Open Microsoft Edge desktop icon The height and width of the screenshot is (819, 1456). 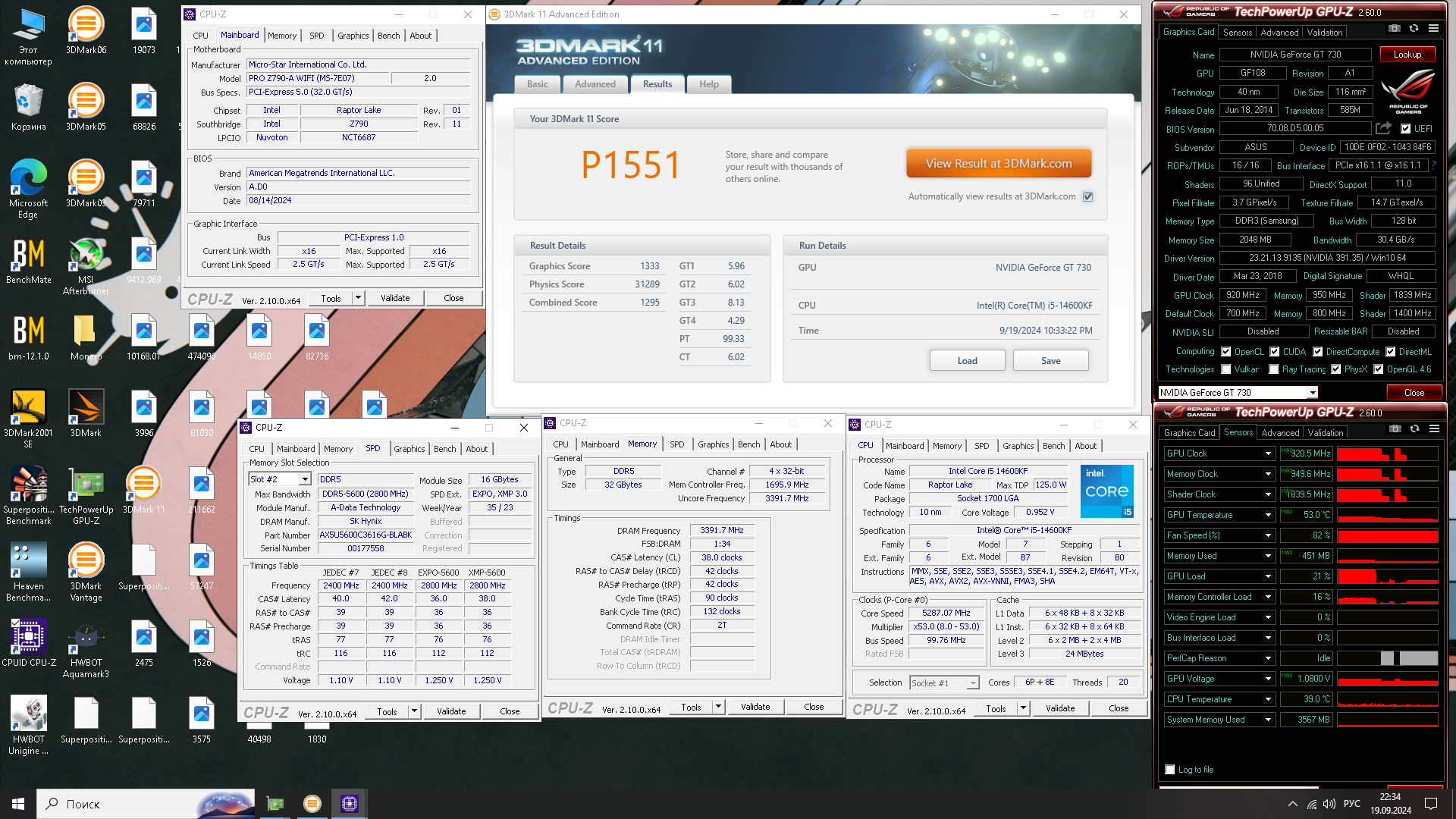pos(28,189)
